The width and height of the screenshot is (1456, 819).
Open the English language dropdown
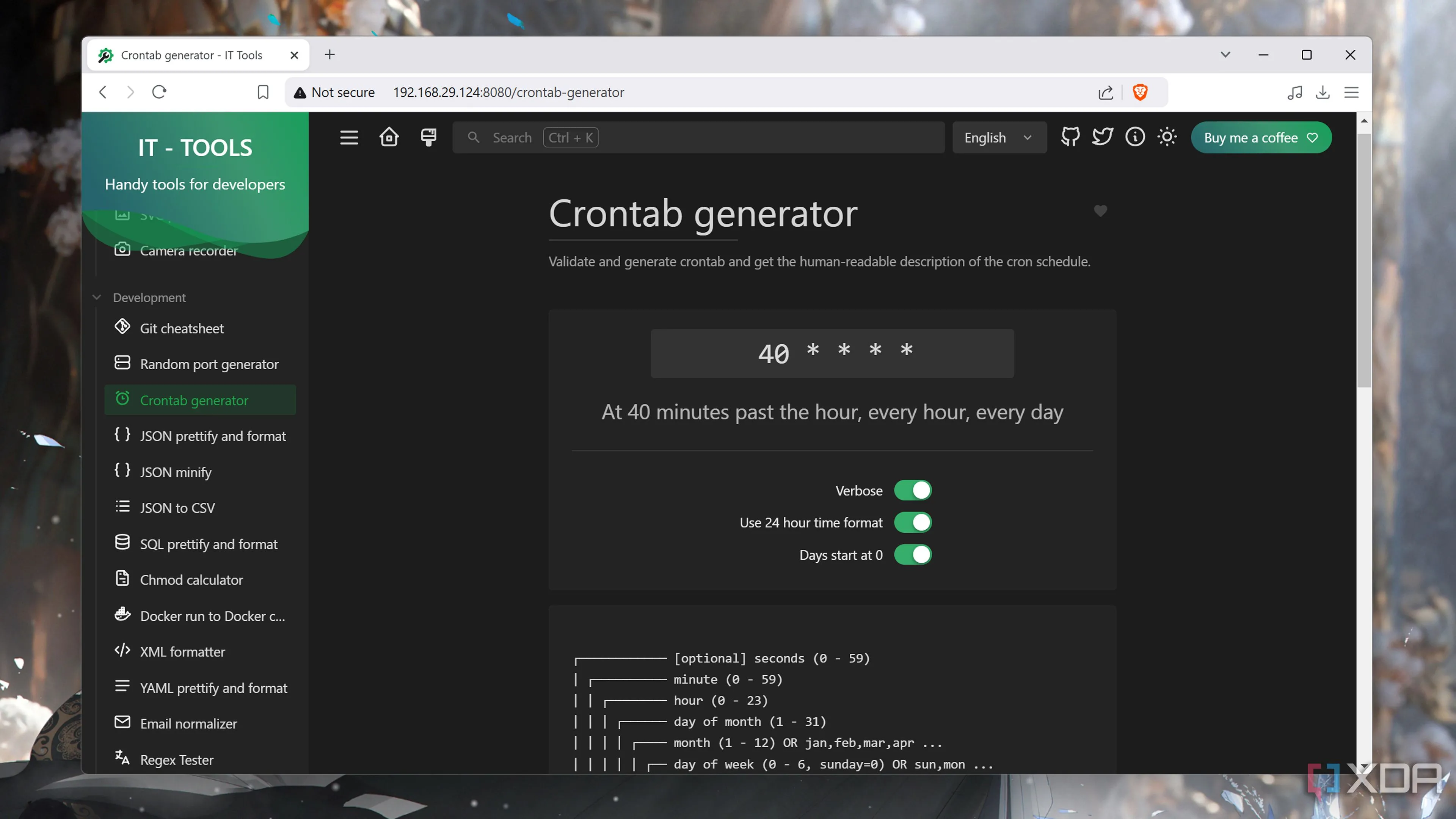click(999, 137)
